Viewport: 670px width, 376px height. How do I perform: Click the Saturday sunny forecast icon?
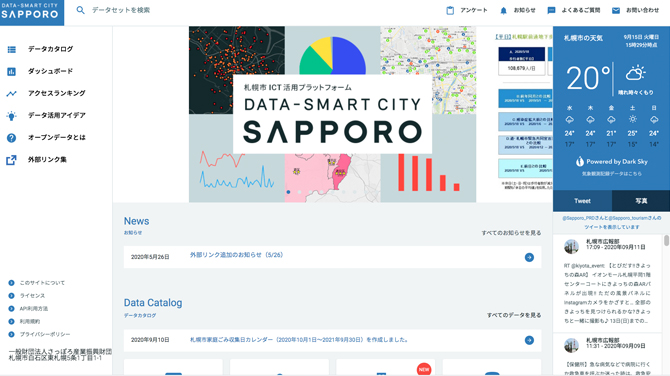tap(632, 120)
